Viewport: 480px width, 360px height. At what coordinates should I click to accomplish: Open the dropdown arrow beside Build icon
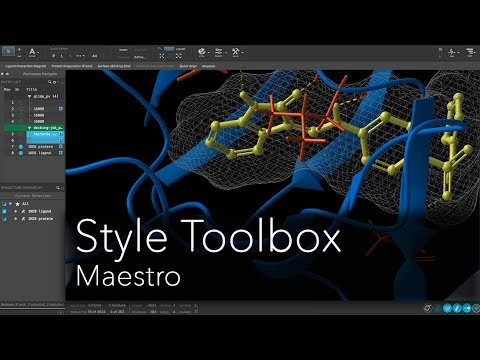click(x=242, y=52)
